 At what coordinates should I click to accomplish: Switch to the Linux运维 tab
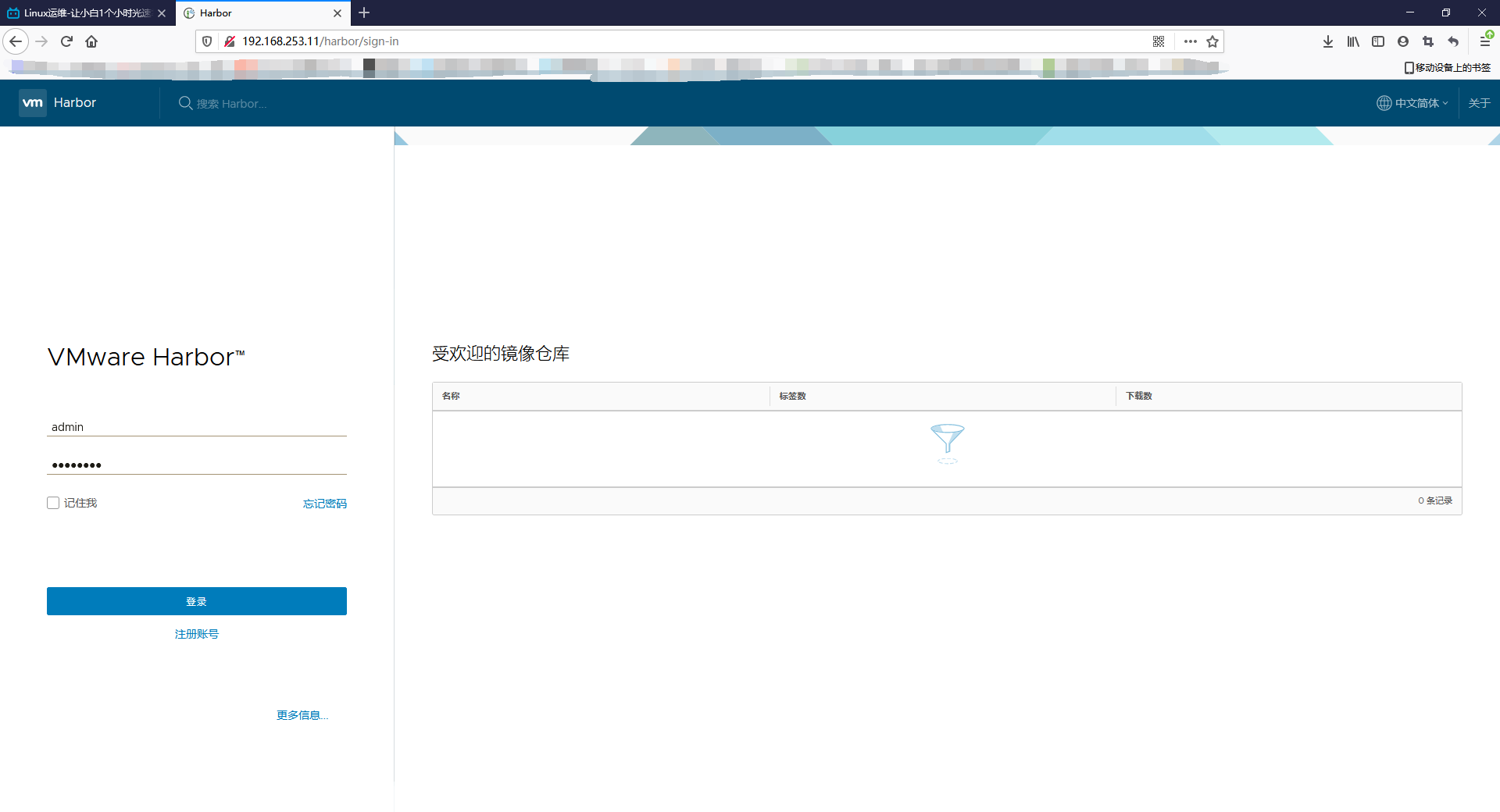87,13
